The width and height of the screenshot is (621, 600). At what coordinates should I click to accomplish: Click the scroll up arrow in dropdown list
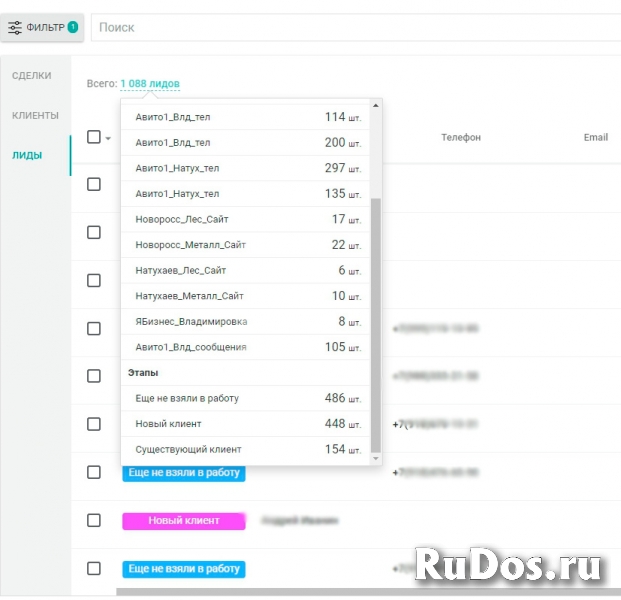[x=376, y=105]
